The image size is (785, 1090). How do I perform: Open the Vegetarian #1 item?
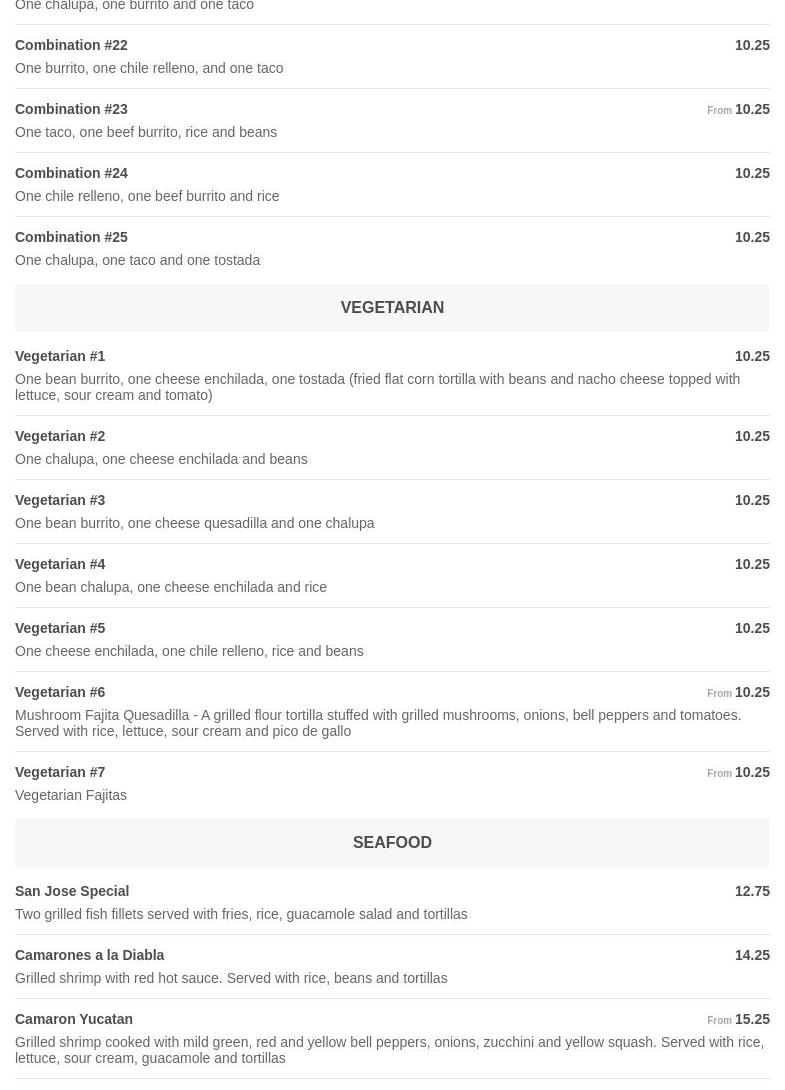click(x=60, y=356)
